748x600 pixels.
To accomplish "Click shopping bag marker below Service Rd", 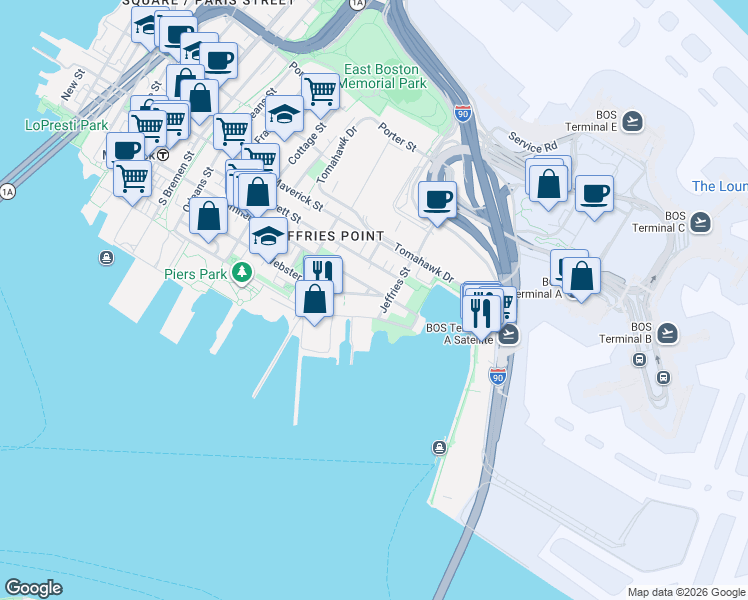I will [x=548, y=187].
